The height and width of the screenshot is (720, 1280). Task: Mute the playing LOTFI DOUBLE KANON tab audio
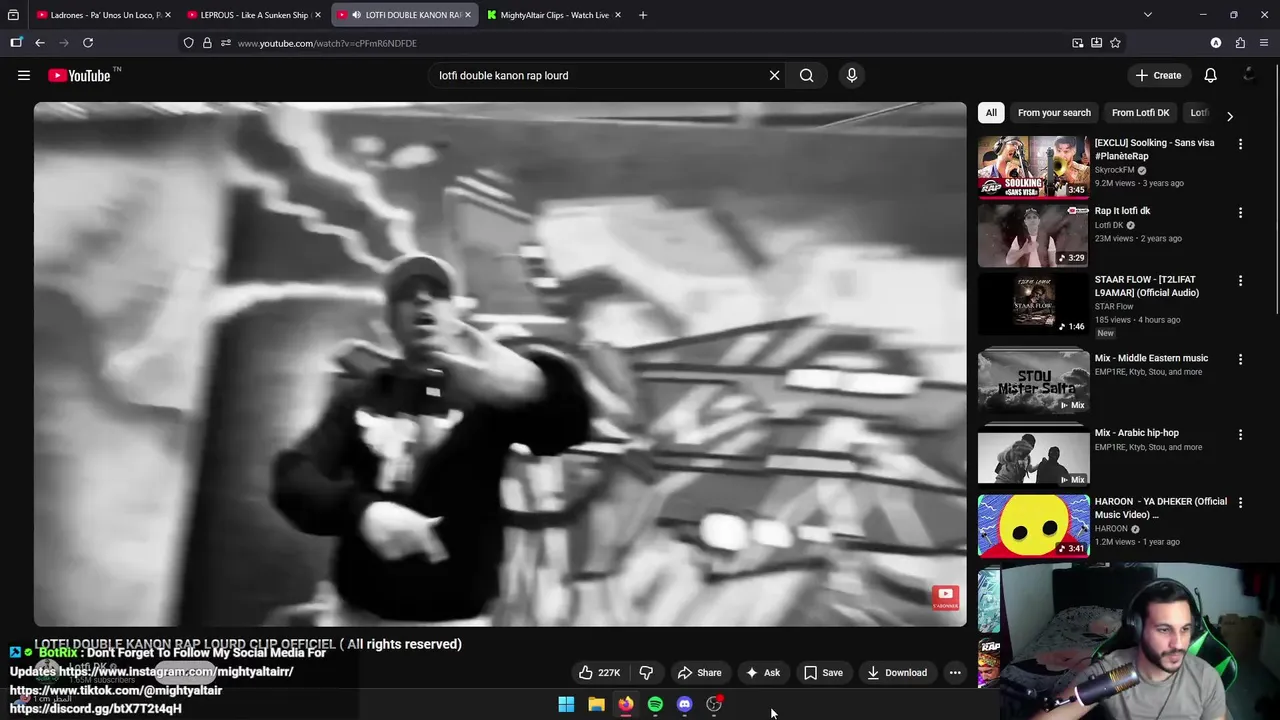click(x=356, y=15)
